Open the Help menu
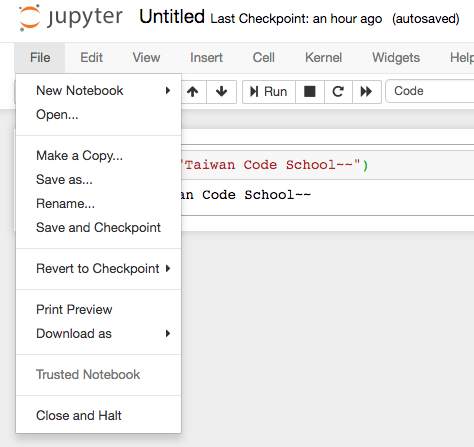The height and width of the screenshot is (447, 474). click(462, 58)
